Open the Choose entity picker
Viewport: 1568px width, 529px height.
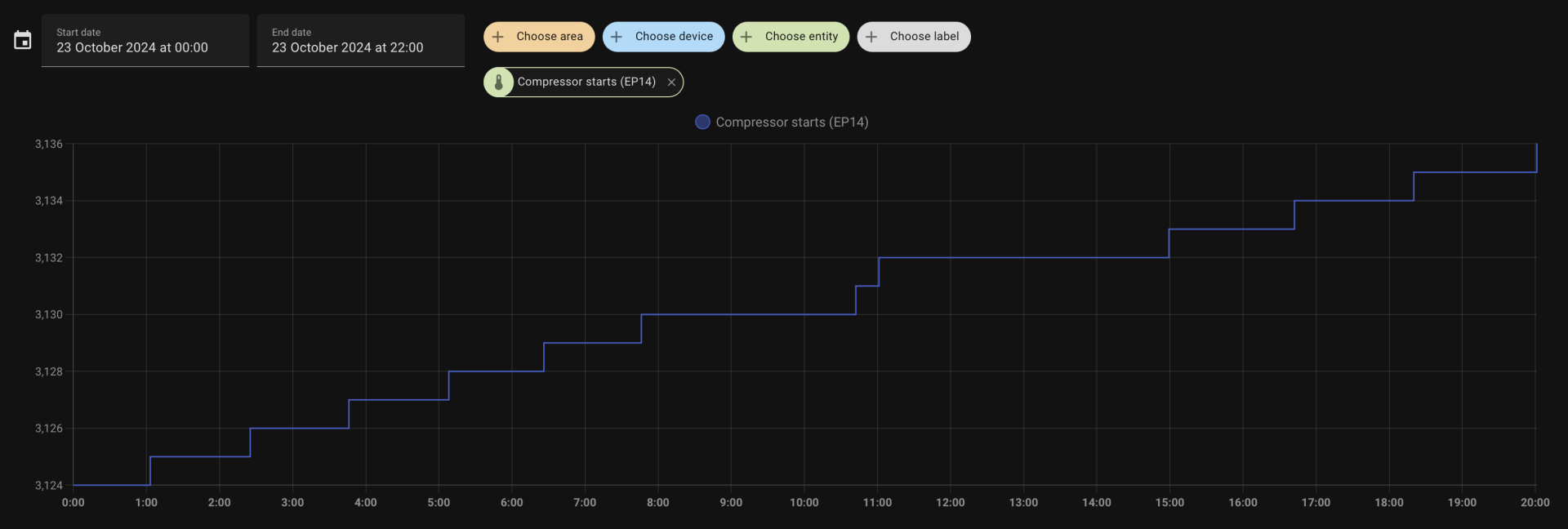pyautogui.click(x=801, y=37)
